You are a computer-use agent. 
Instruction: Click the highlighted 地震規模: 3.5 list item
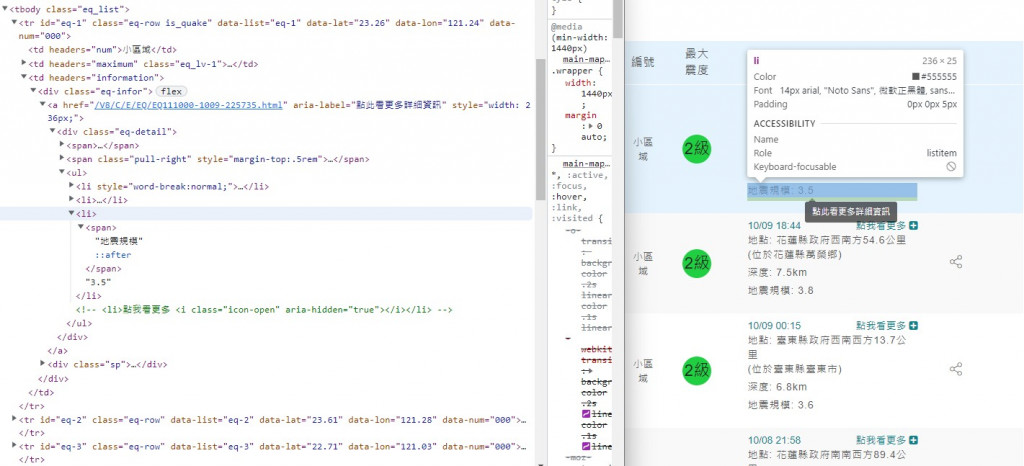pyautogui.click(x=832, y=190)
